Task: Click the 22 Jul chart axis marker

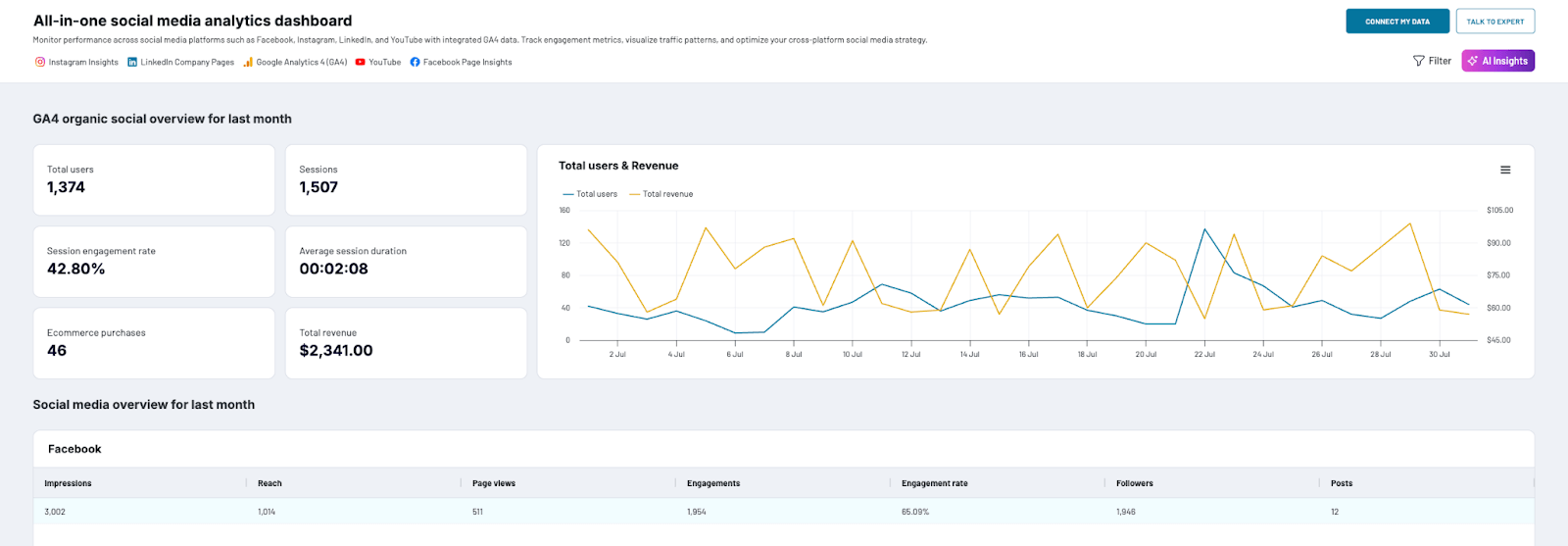Action: pos(1204,354)
